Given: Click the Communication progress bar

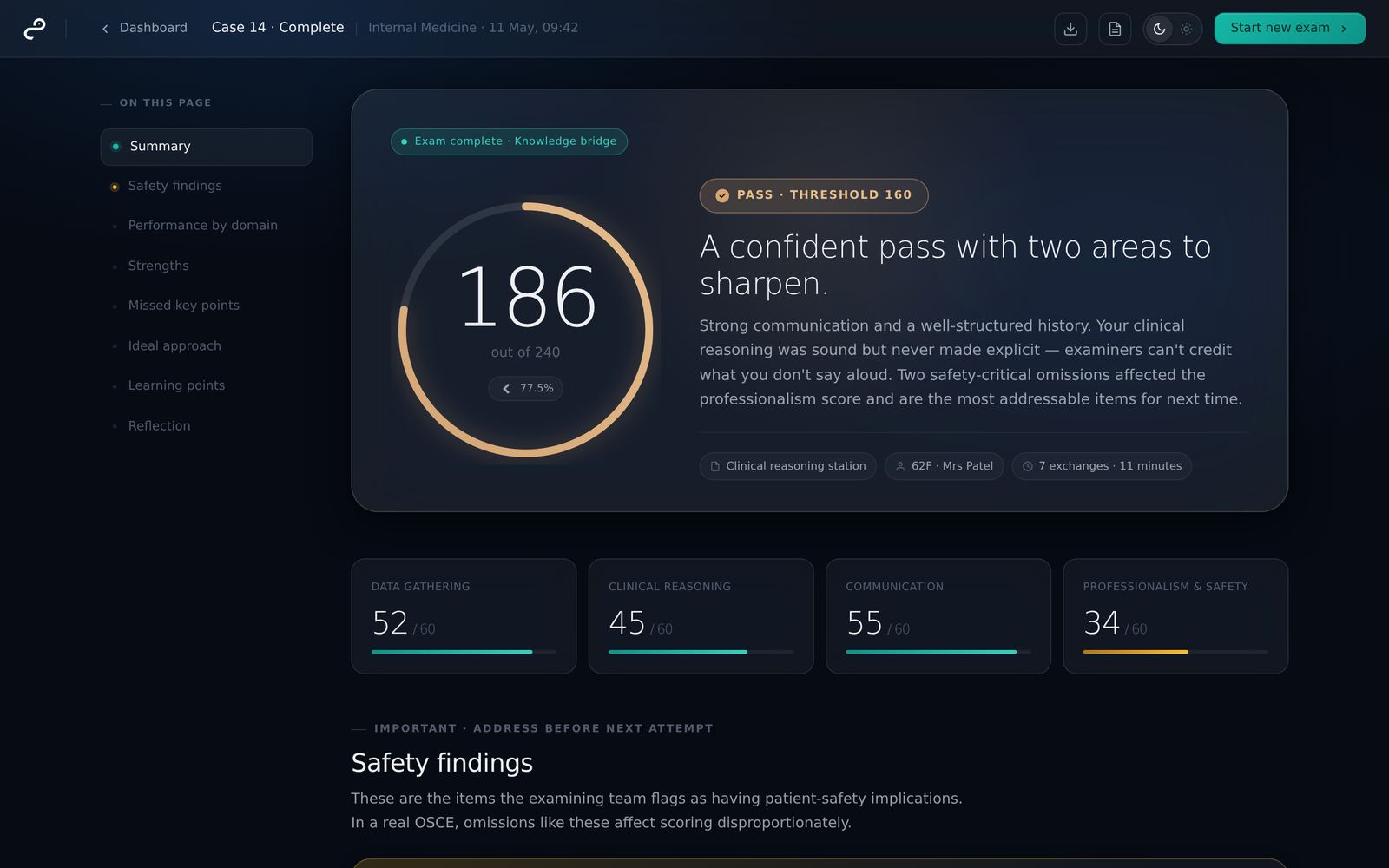Looking at the screenshot, I should [x=938, y=652].
